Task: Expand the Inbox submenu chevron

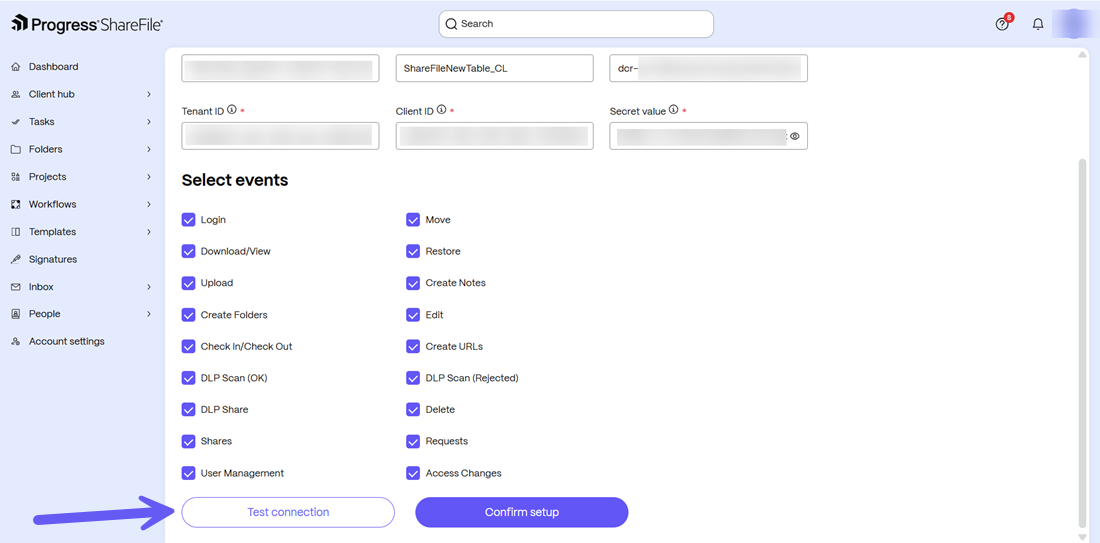Action: point(149,287)
